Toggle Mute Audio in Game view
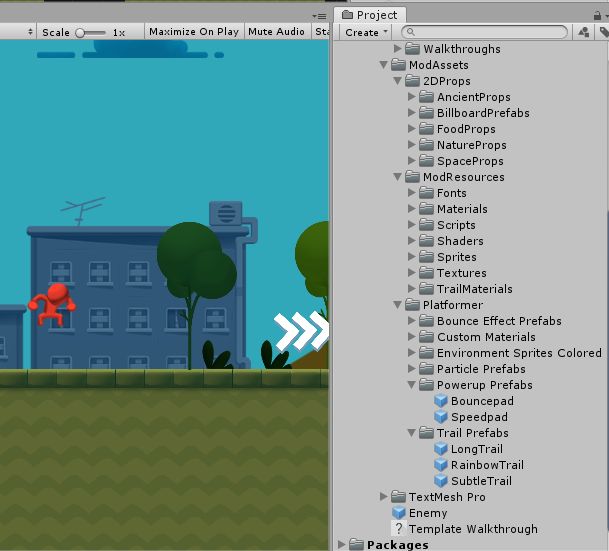Screen dimensions: 609x551 276,32
